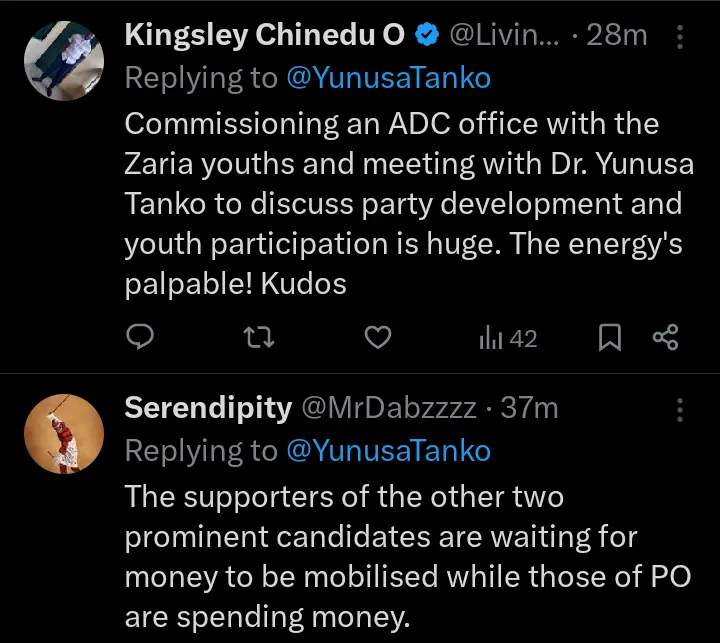Like the ADC office commissioning tweet
720x643 pixels.
[376, 339]
